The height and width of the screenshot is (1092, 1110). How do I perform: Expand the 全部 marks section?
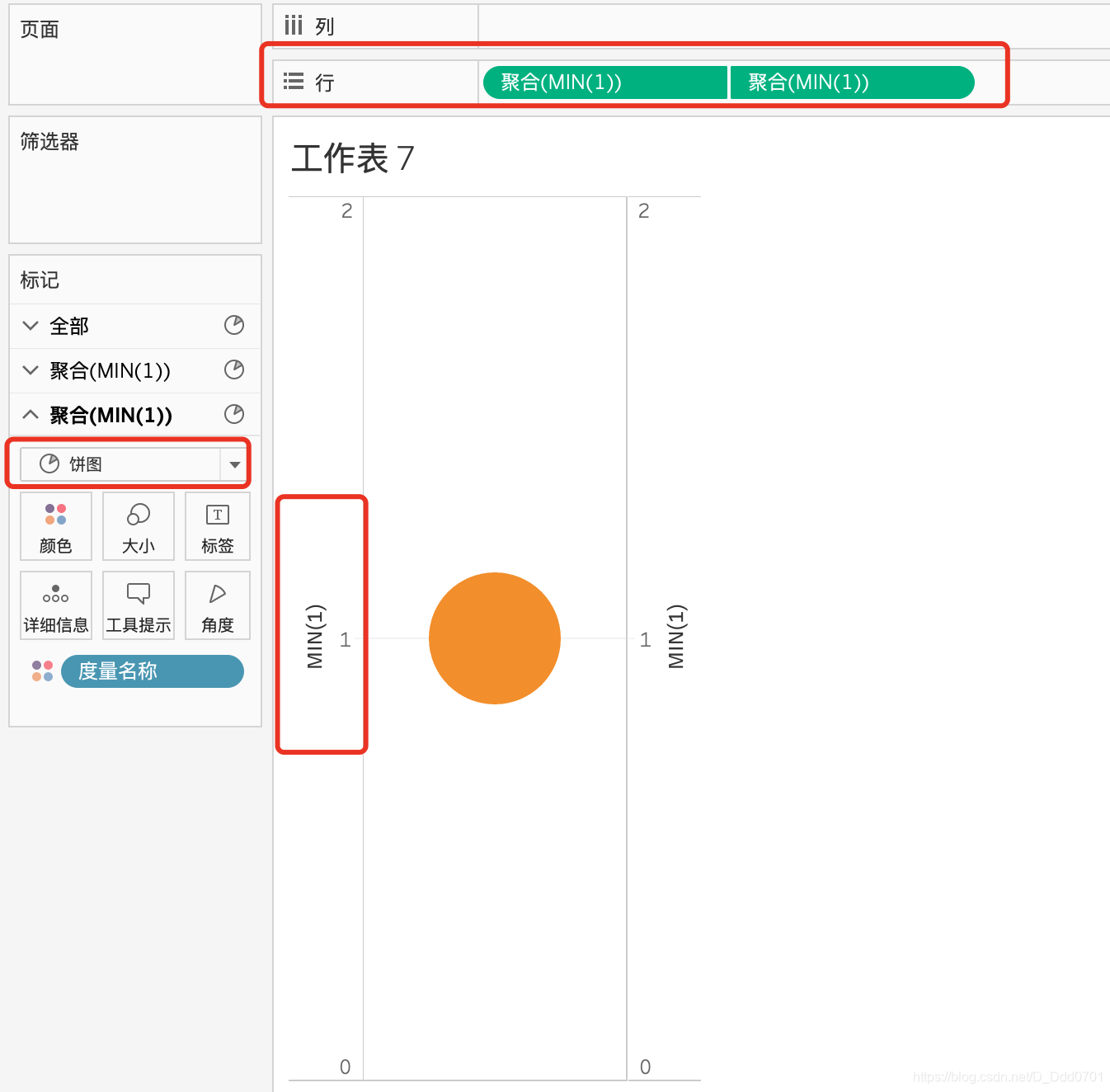(x=31, y=326)
